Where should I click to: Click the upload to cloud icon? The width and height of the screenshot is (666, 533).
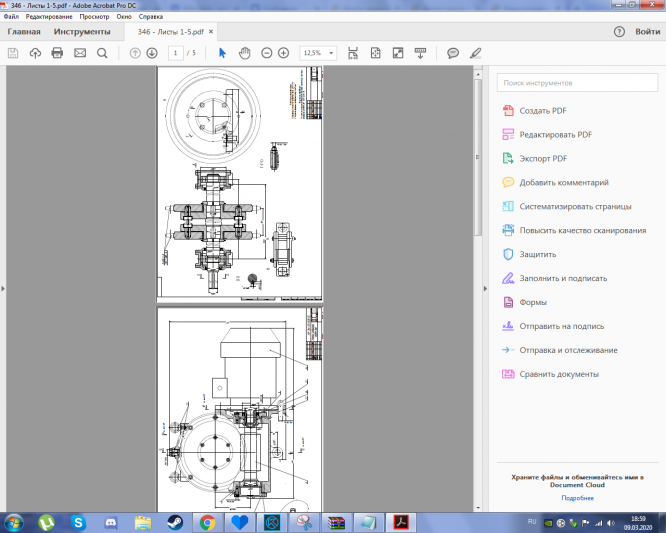[x=35, y=53]
